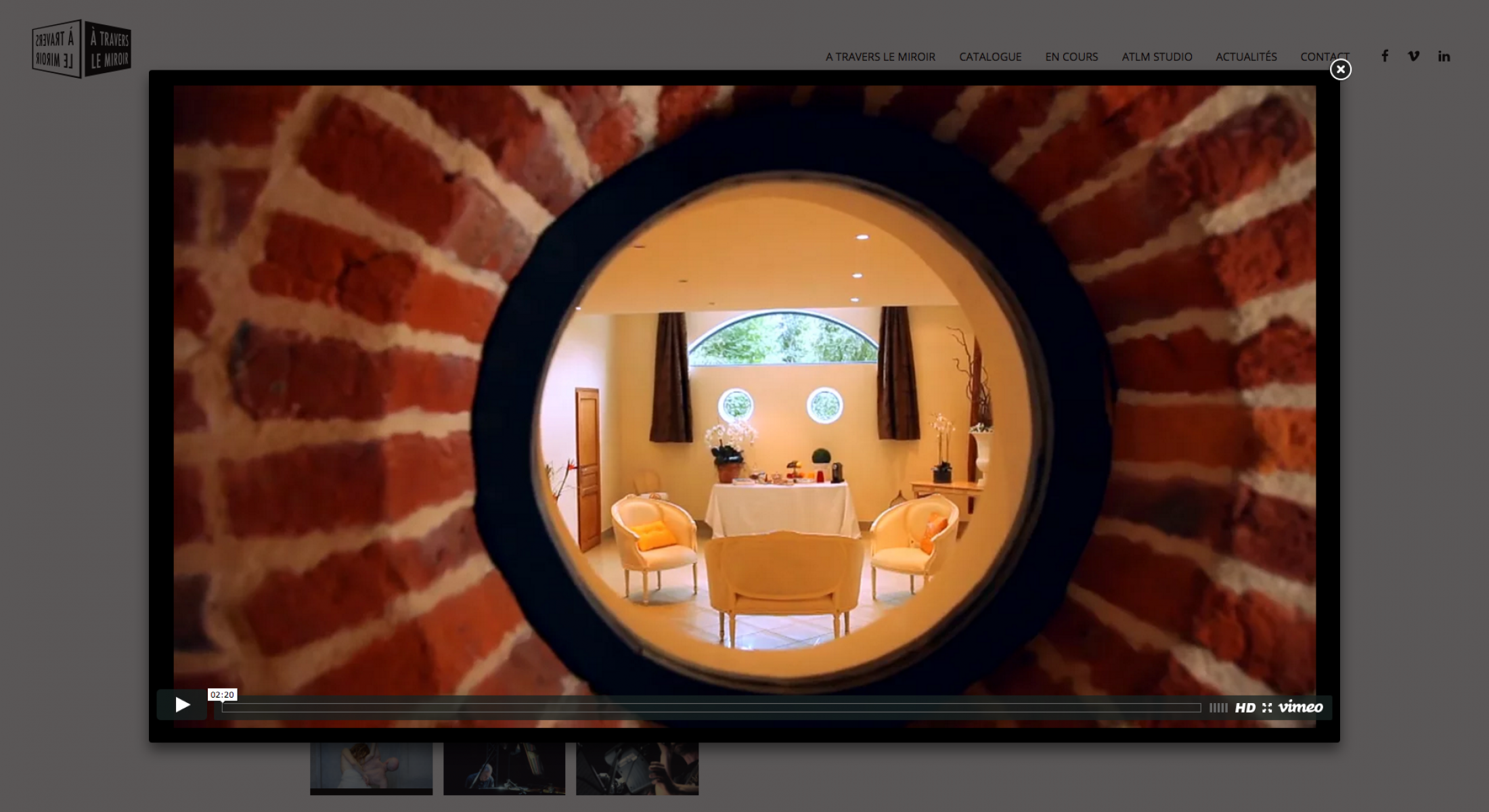Open the Vimeo social icon in header
Viewport: 1489px width, 812px height.
(1414, 56)
